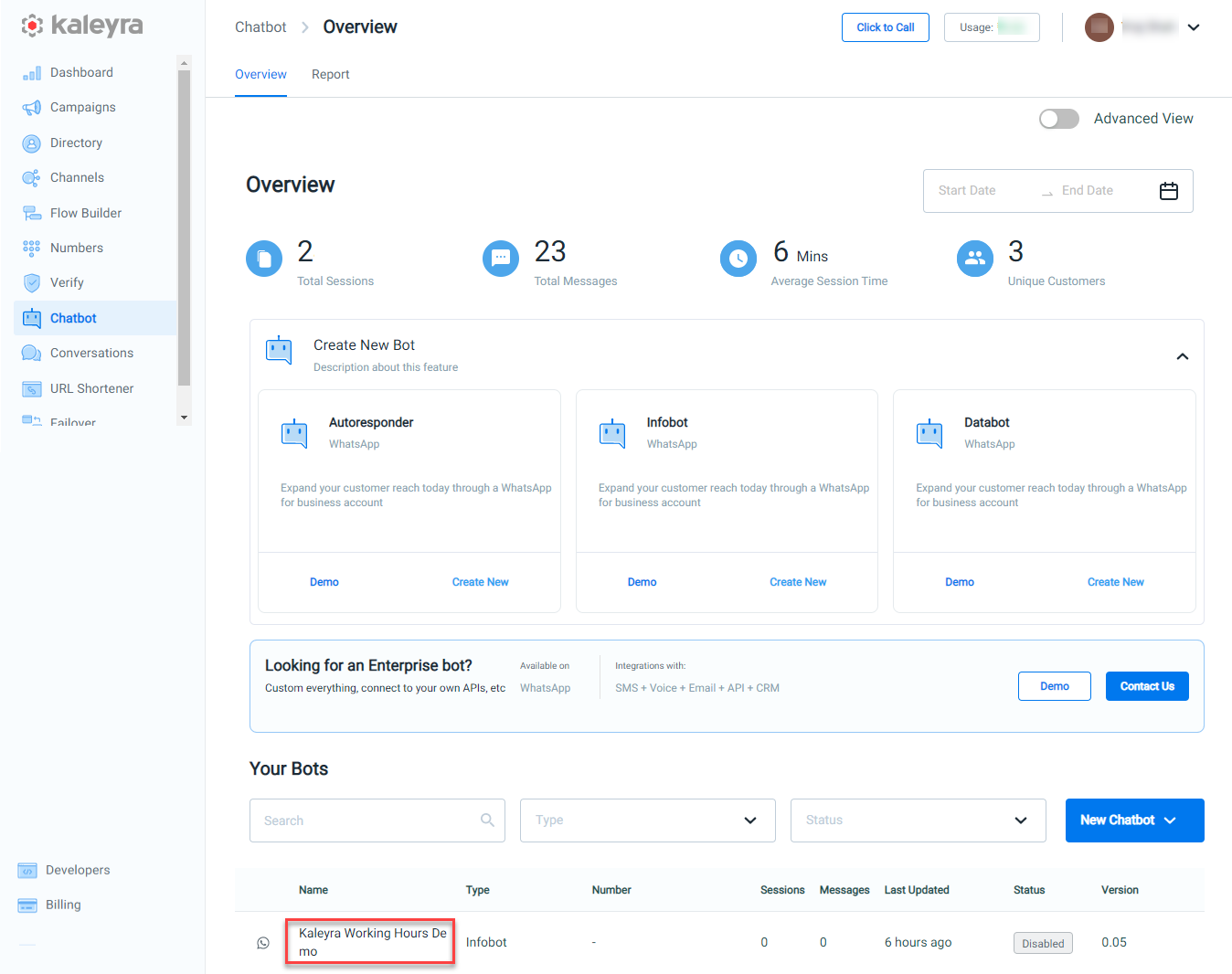1232x974 pixels.
Task: Click version 0.05 cell
Action: point(1114,943)
